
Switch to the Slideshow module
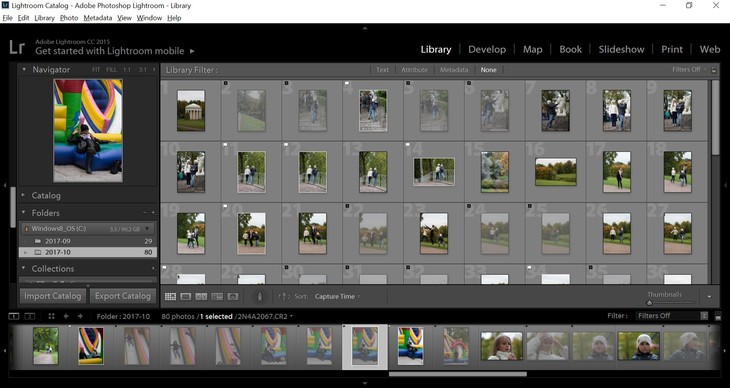point(622,49)
